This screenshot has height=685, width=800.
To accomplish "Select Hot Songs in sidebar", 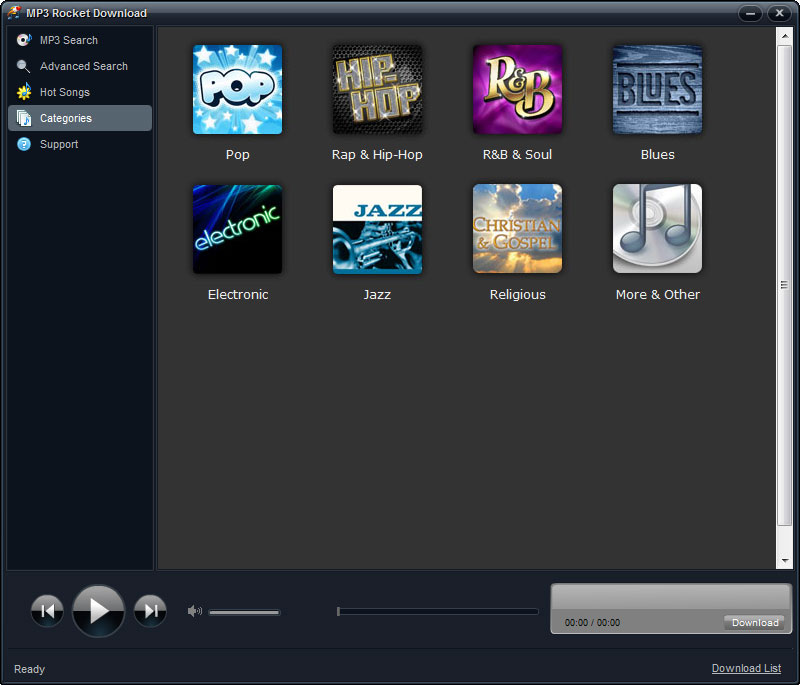I will (65, 92).
